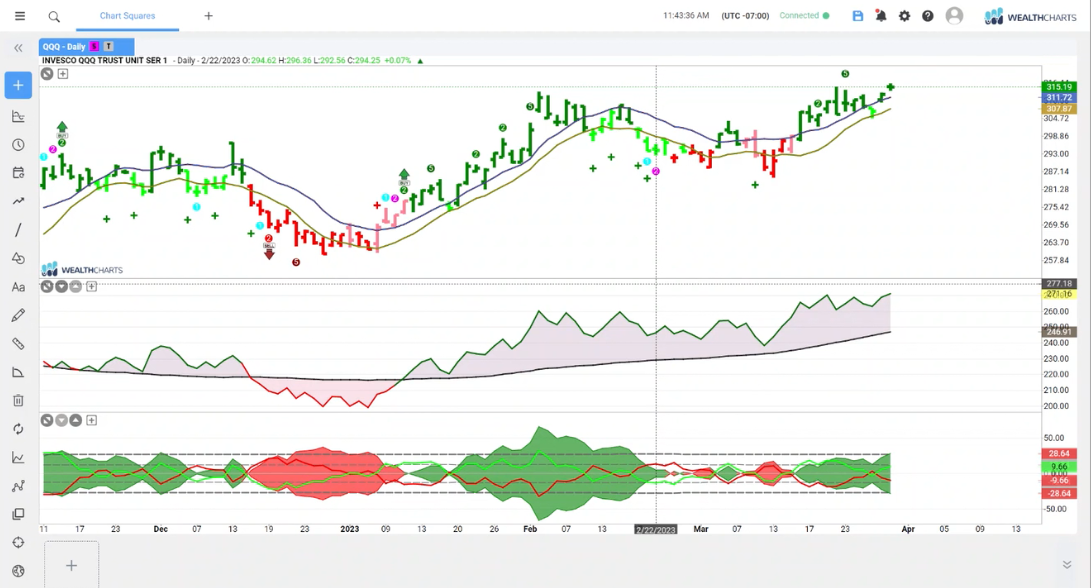Hide second panel indicator with slashed circle
The height and width of the screenshot is (588, 1091).
47,286
